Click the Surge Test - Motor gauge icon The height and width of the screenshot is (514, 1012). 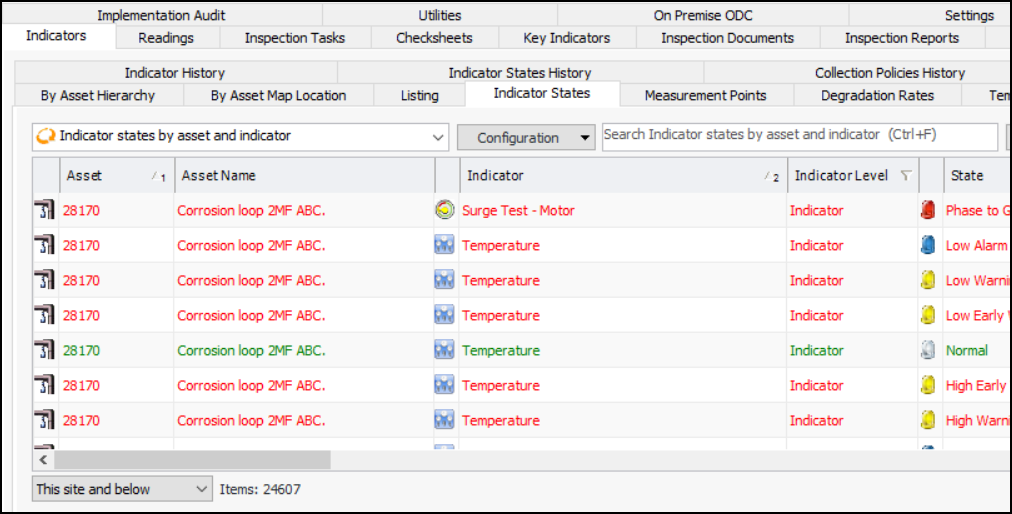click(445, 211)
